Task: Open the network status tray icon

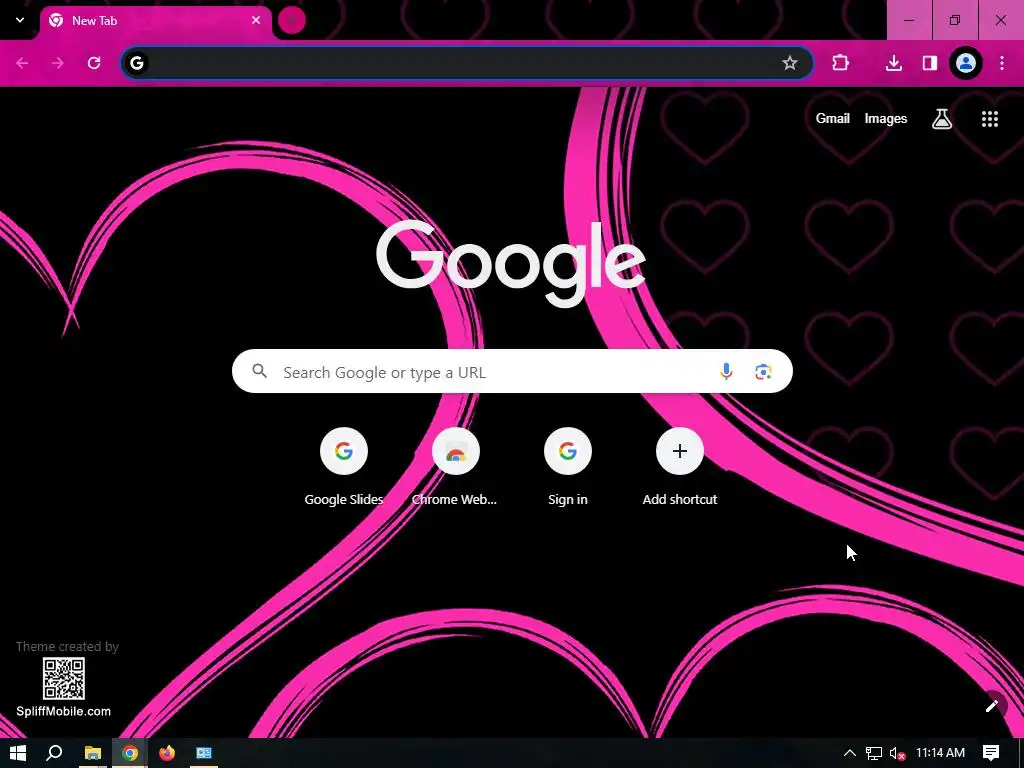Action: (x=874, y=753)
